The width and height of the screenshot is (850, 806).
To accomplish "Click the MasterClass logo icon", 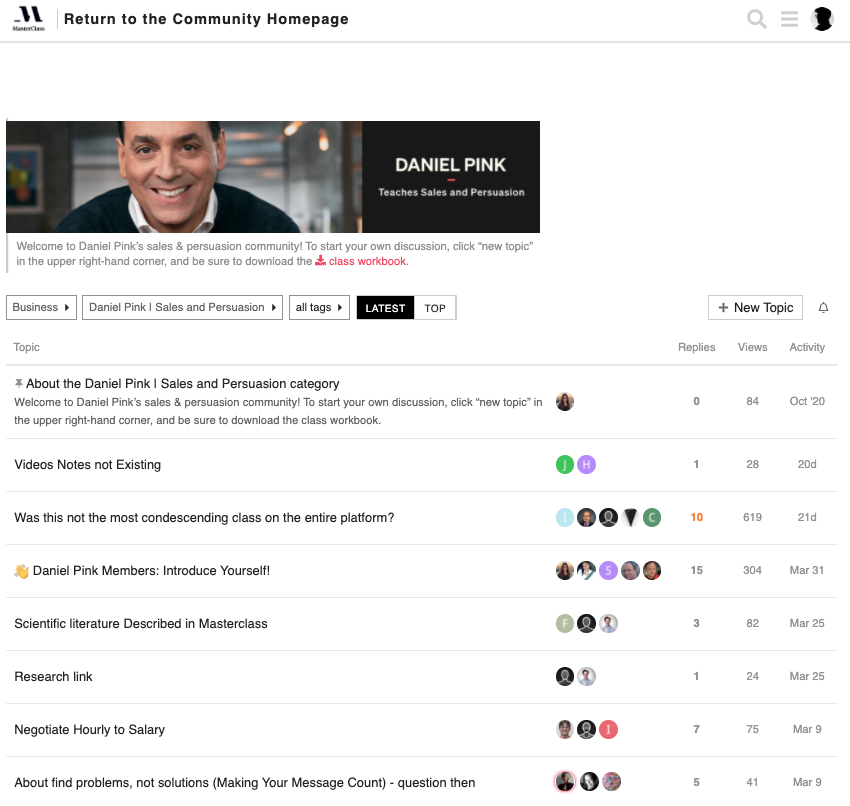I will coord(29,19).
